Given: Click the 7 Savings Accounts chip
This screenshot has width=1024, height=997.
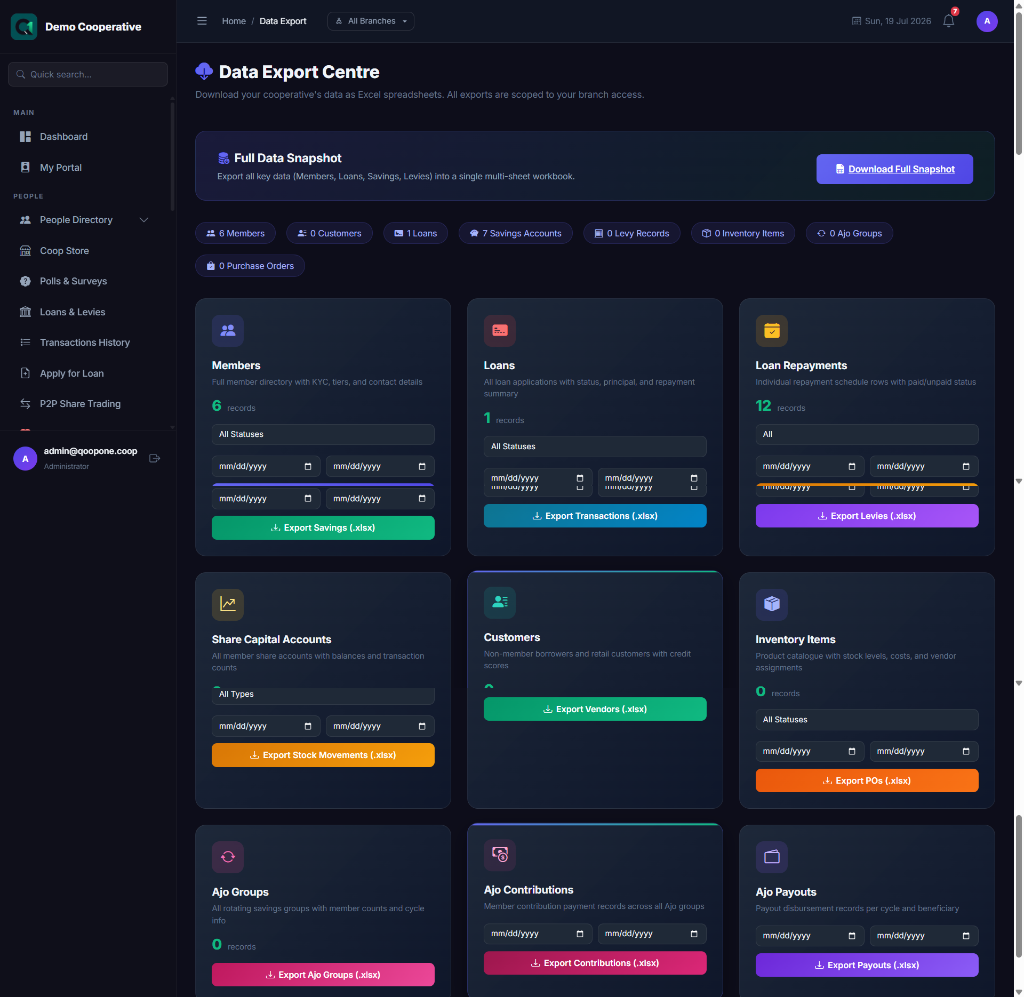Looking at the screenshot, I should click(515, 233).
